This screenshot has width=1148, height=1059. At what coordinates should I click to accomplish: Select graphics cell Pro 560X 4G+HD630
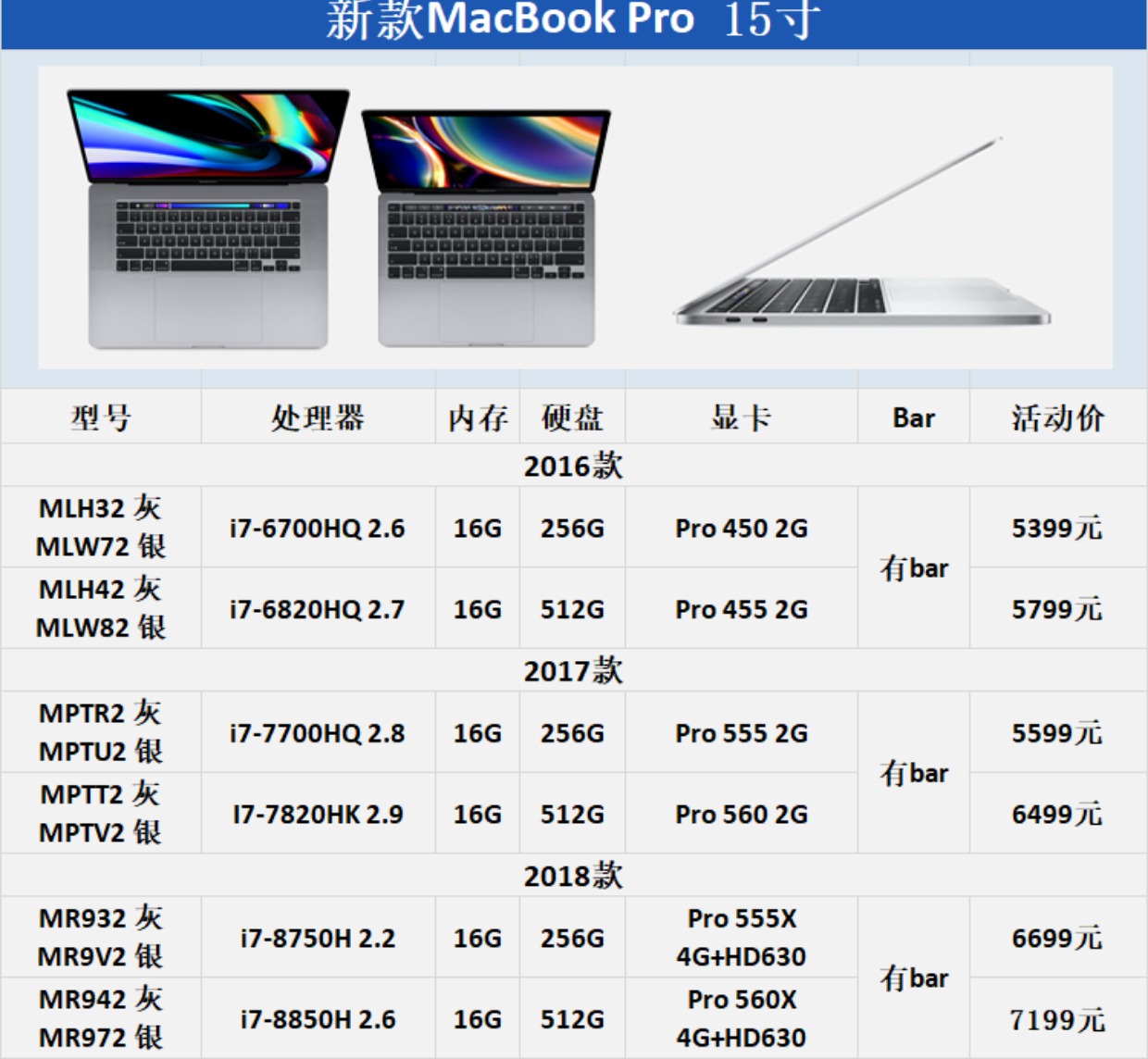point(742,1019)
